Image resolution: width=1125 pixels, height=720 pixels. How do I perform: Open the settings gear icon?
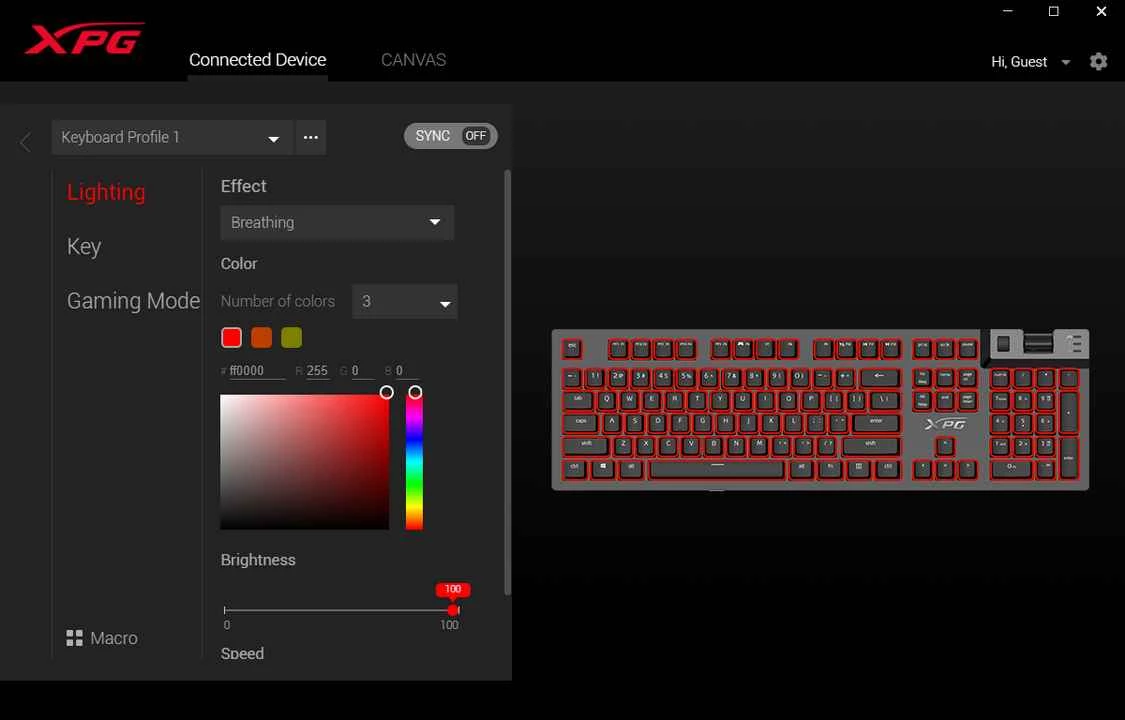coord(1098,62)
